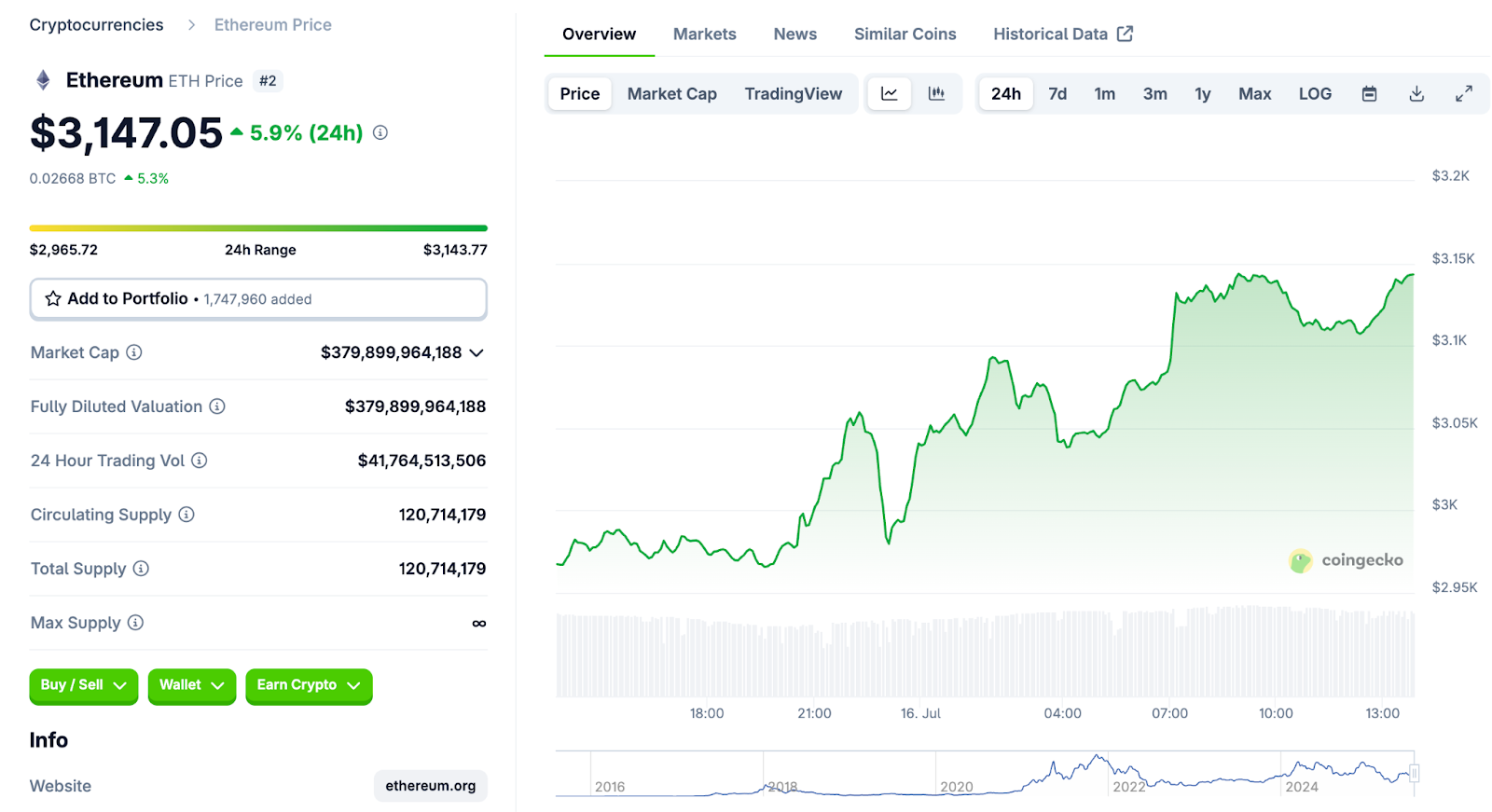This screenshot has width=1492, height=812.
Task: Show Fully Diluted Valuation info icon
Action: click(x=217, y=406)
